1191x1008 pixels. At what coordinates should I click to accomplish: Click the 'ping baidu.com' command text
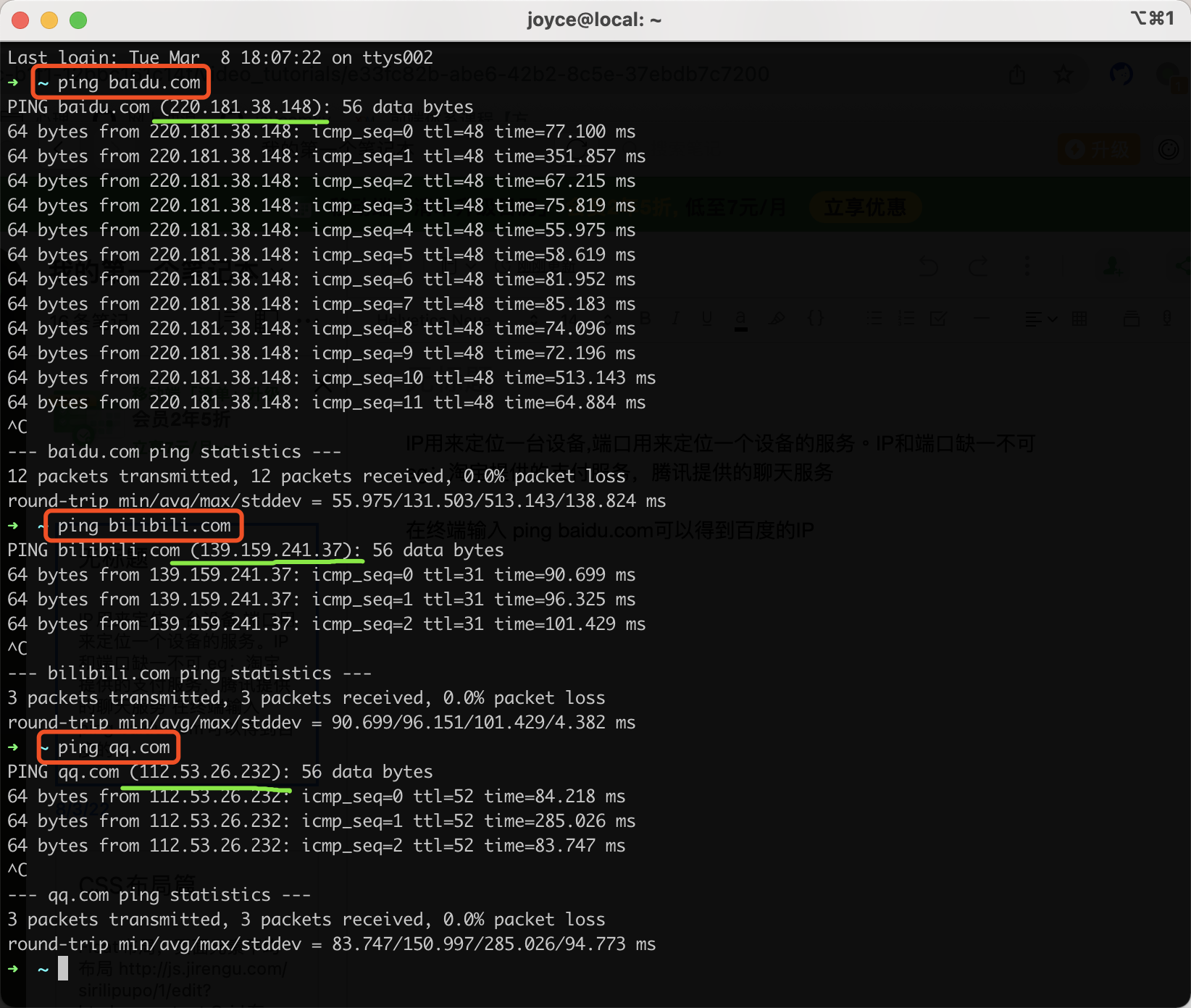pos(129,83)
